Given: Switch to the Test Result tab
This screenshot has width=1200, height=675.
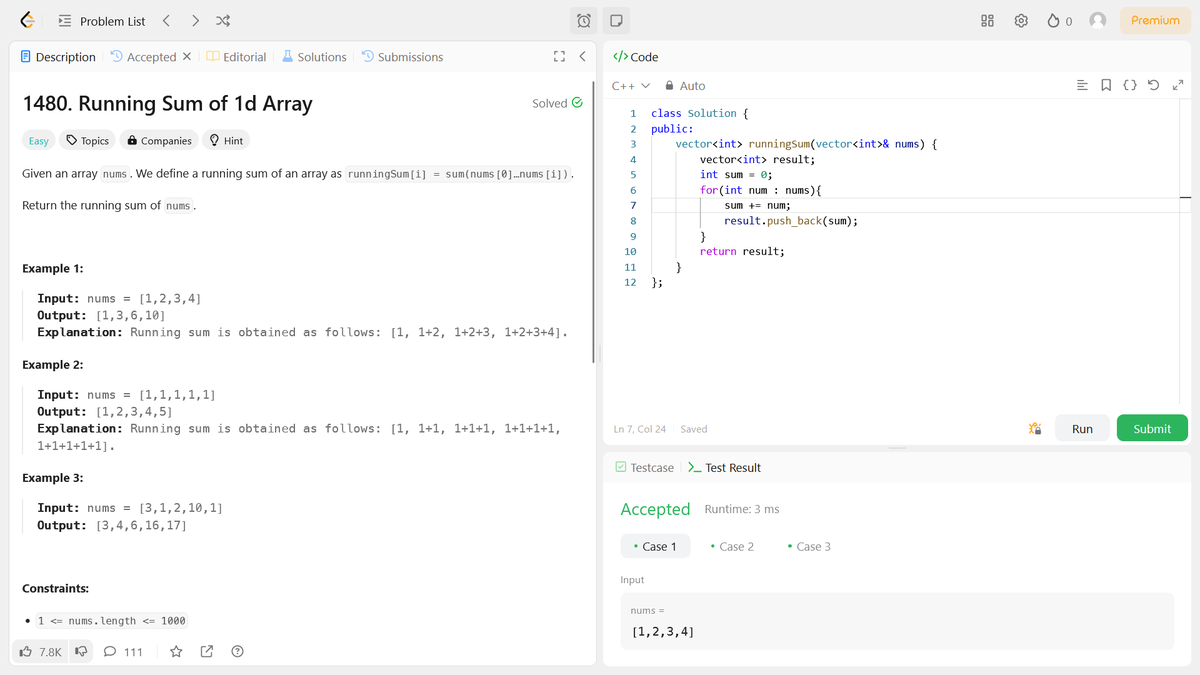Looking at the screenshot, I should 725,467.
